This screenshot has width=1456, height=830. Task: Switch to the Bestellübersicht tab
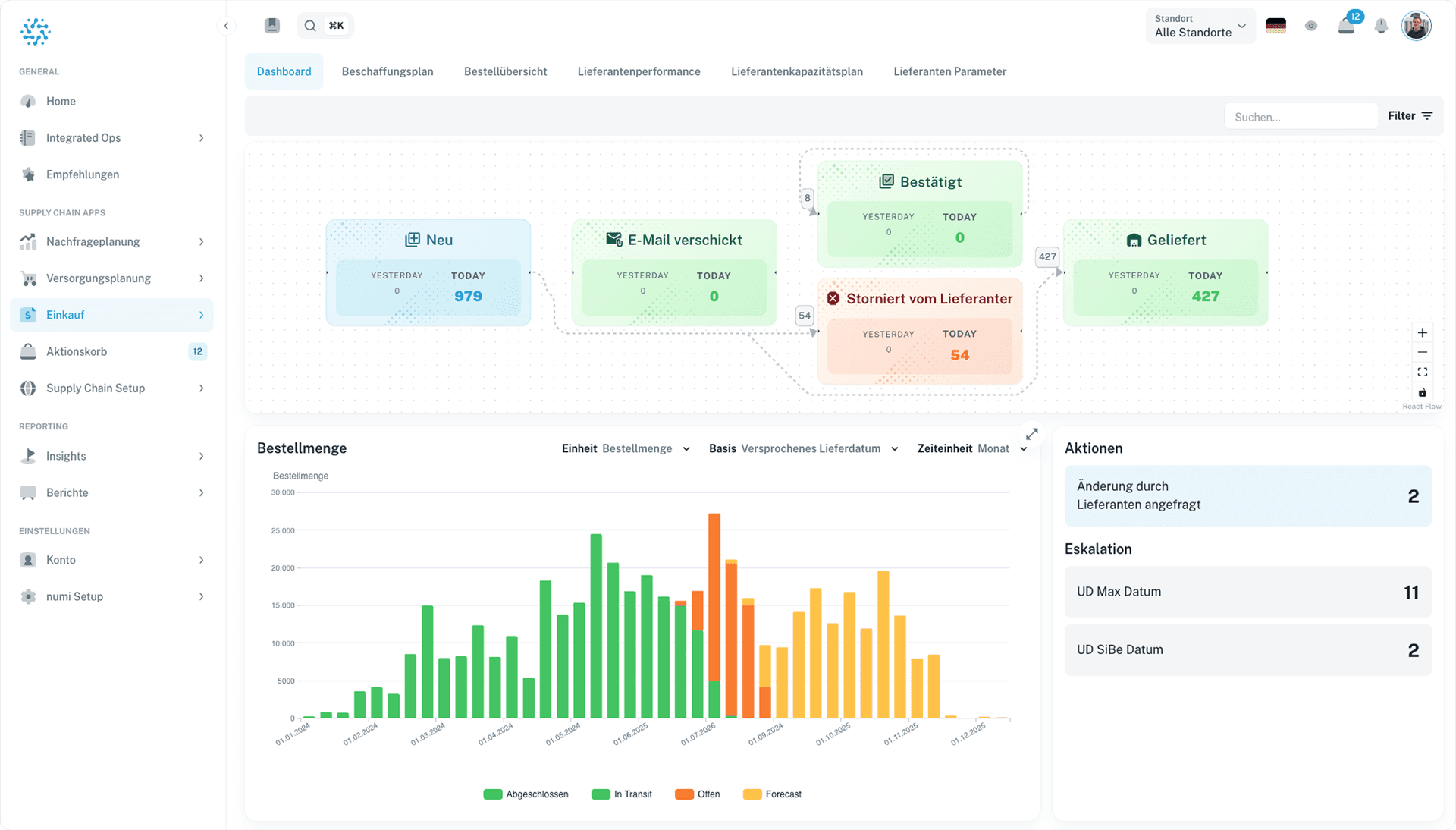[x=505, y=71]
